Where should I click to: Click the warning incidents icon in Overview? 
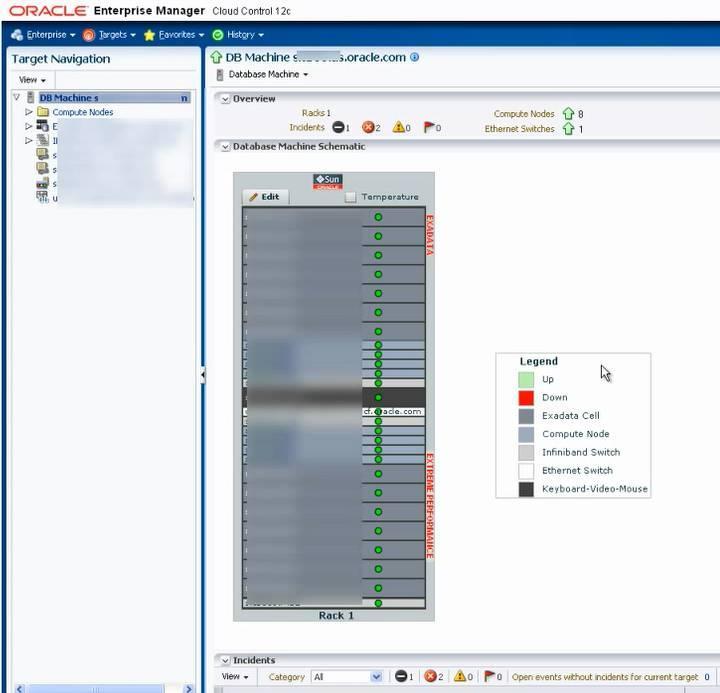point(398,127)
